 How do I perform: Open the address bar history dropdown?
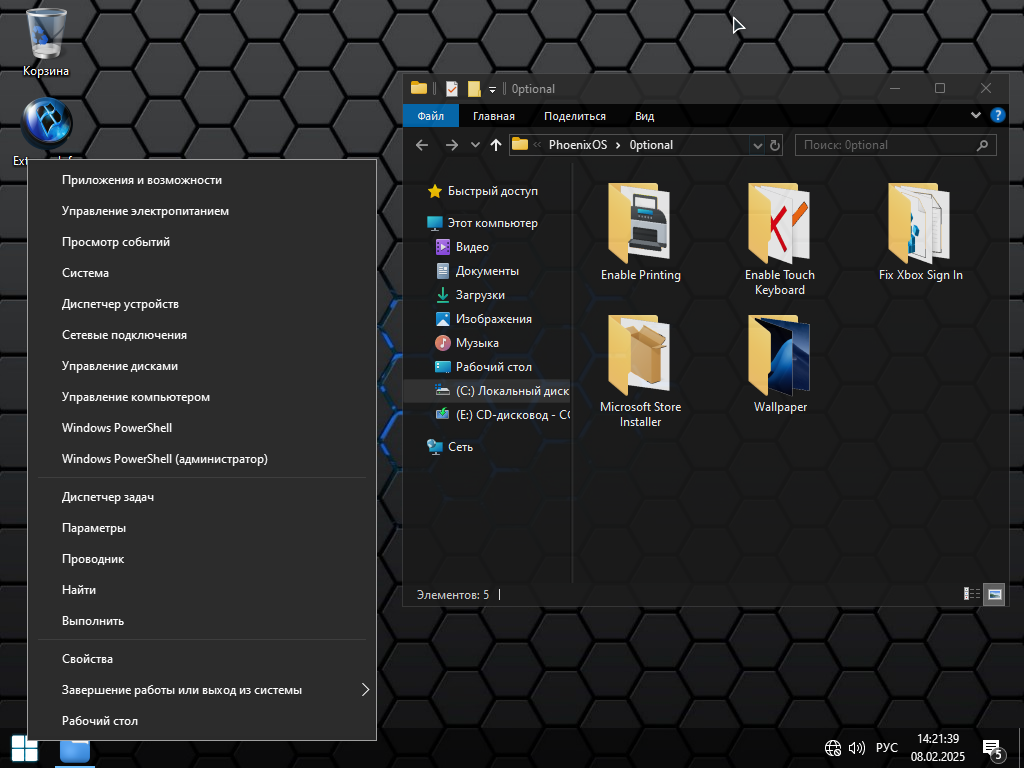(x=757, y=145)
